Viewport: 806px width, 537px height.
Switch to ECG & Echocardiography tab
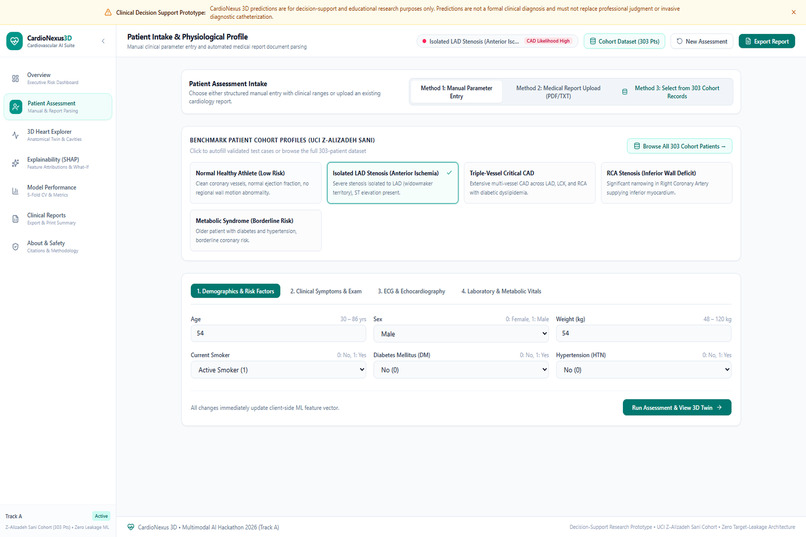(412, 291)
